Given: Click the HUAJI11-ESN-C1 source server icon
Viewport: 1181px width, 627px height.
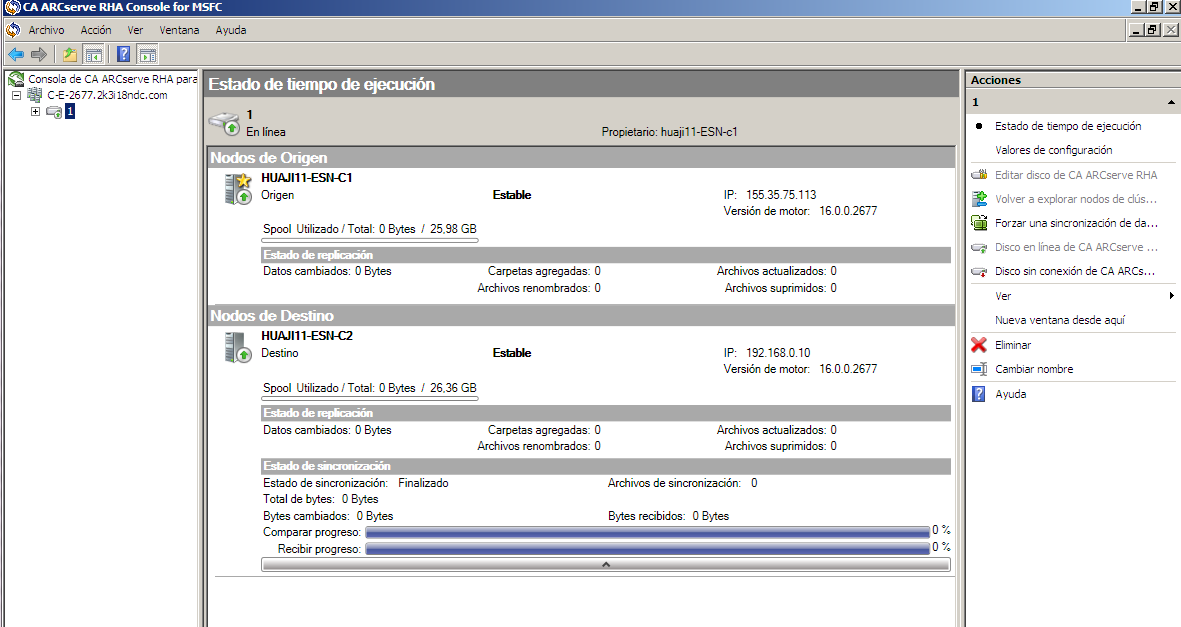Looking at the screenshot, I should point(238,188).
